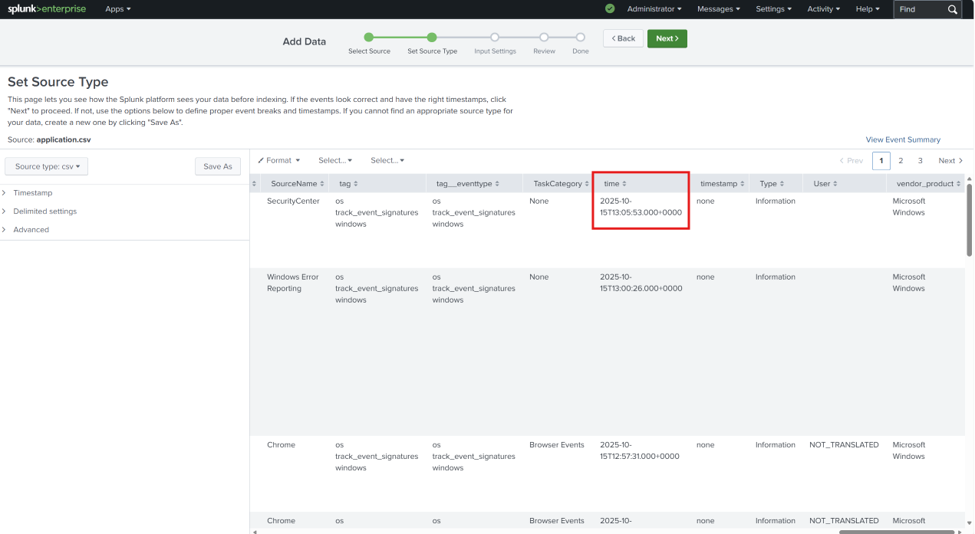Click Next in the table pagination
Screen dimensions: 975x534
pyautogui.click(x=950, y=160)
